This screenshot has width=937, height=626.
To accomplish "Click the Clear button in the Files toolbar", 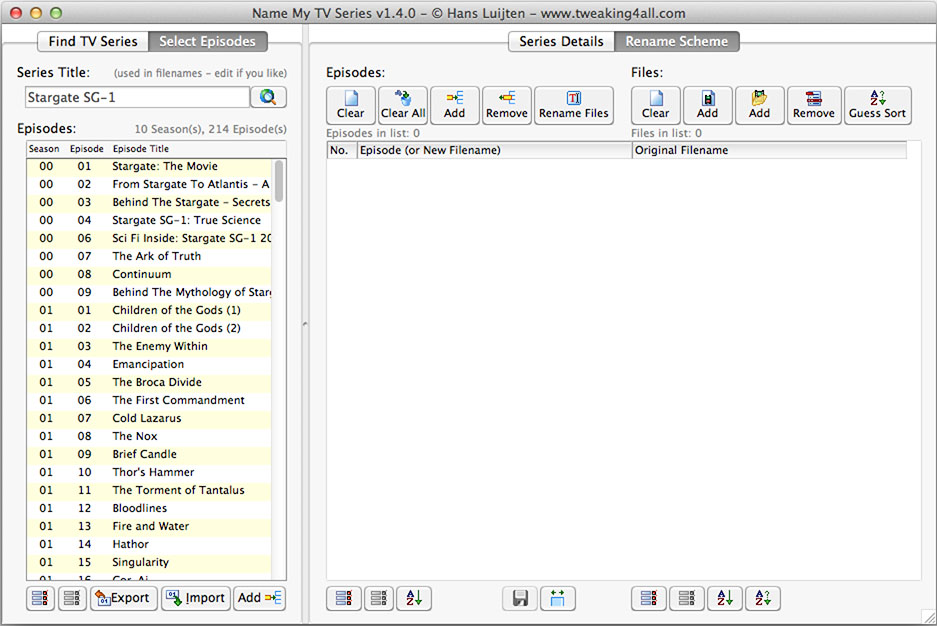I will (655, 105).
